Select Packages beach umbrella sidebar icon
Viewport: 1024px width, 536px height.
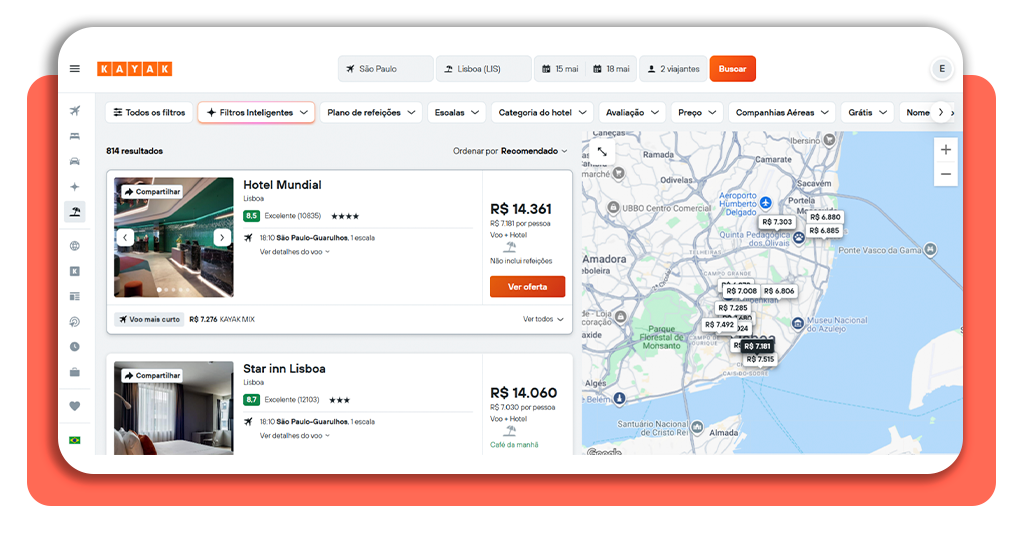tap(75, 212)
